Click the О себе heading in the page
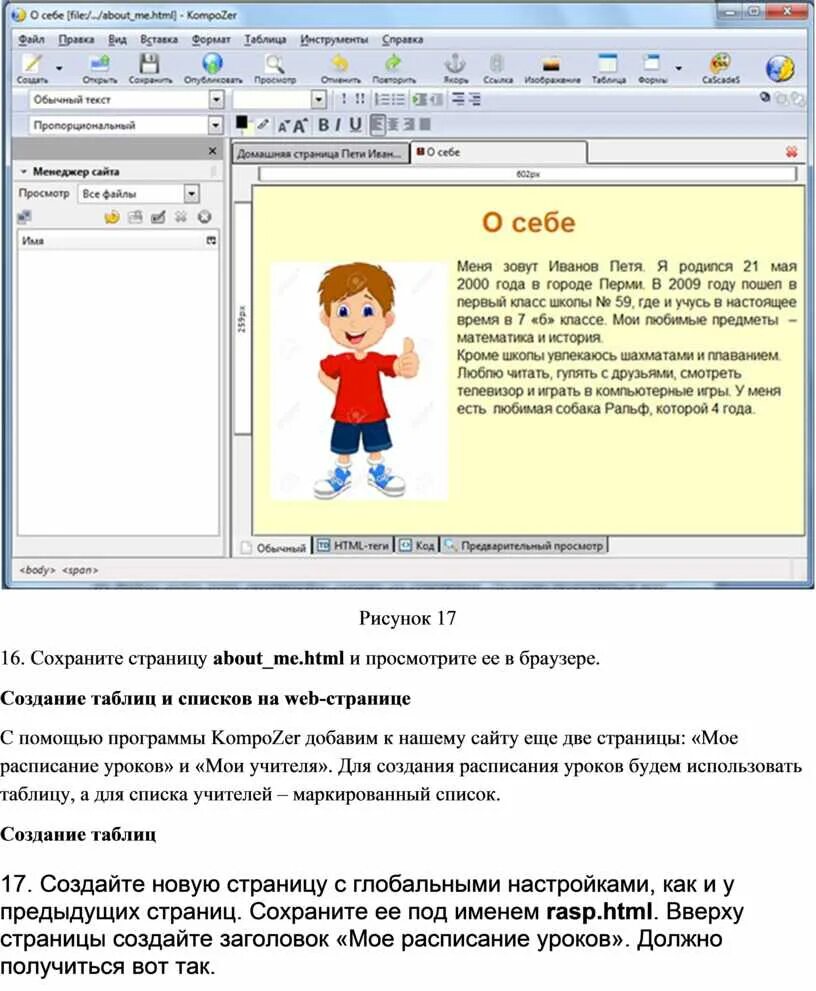The height and width of the screenshot is (991, 816). (x=528, y=222)
